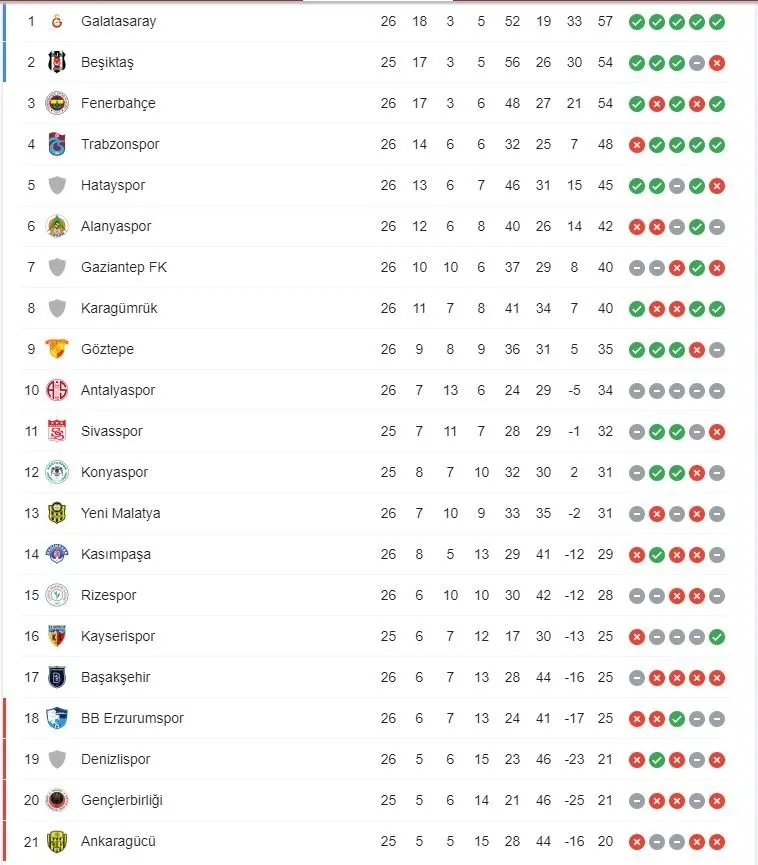Click the Alanyaspor club crest icon
The width and height of the screenshot is (758, 865).
click(57, 226)
